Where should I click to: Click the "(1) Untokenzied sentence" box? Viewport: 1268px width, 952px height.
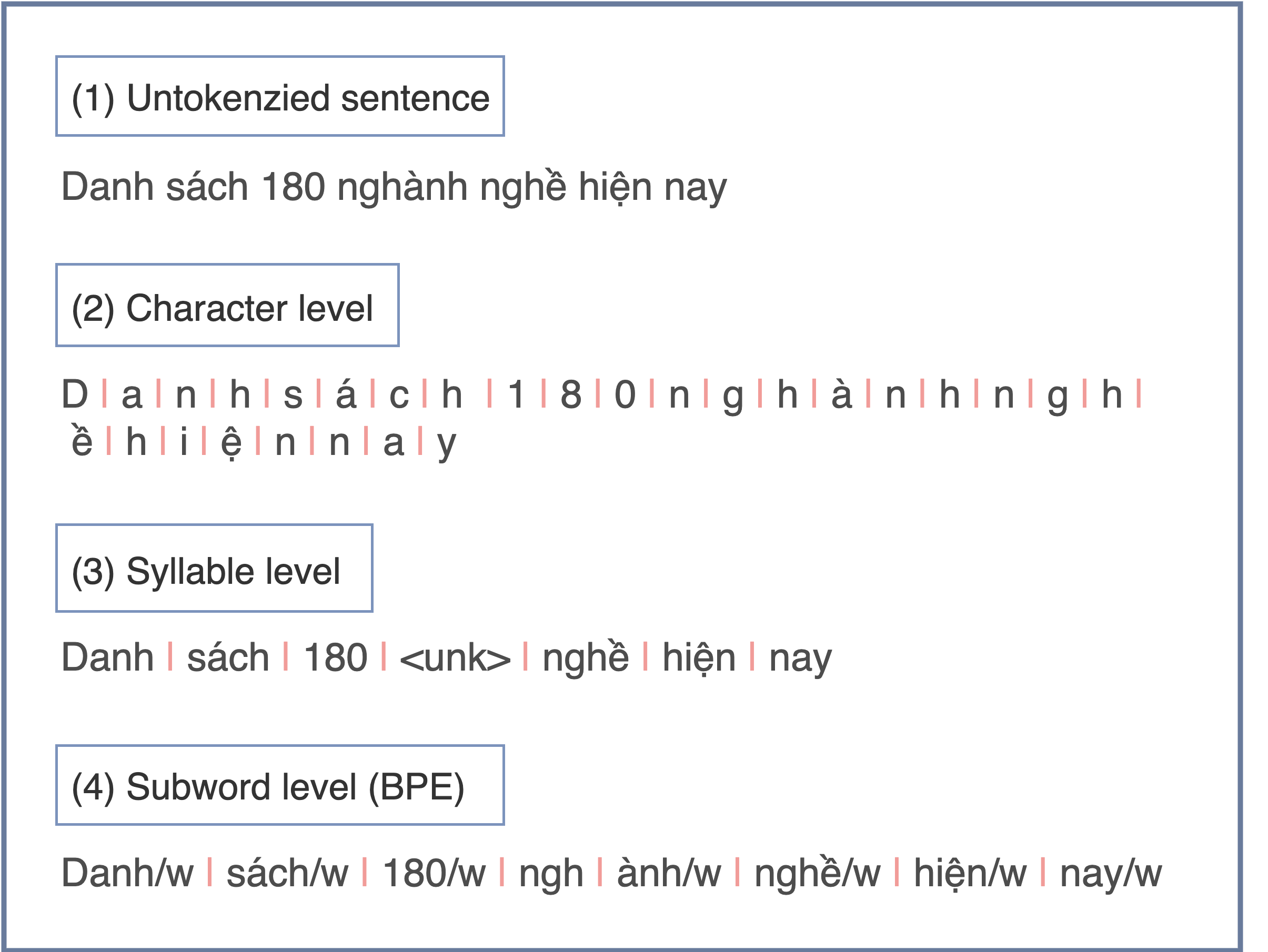[x=280, y=96]
